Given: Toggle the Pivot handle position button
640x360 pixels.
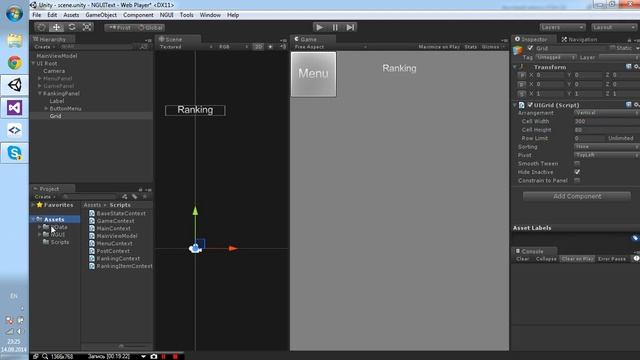Looking at the screenshot, I should coord(119,28).
